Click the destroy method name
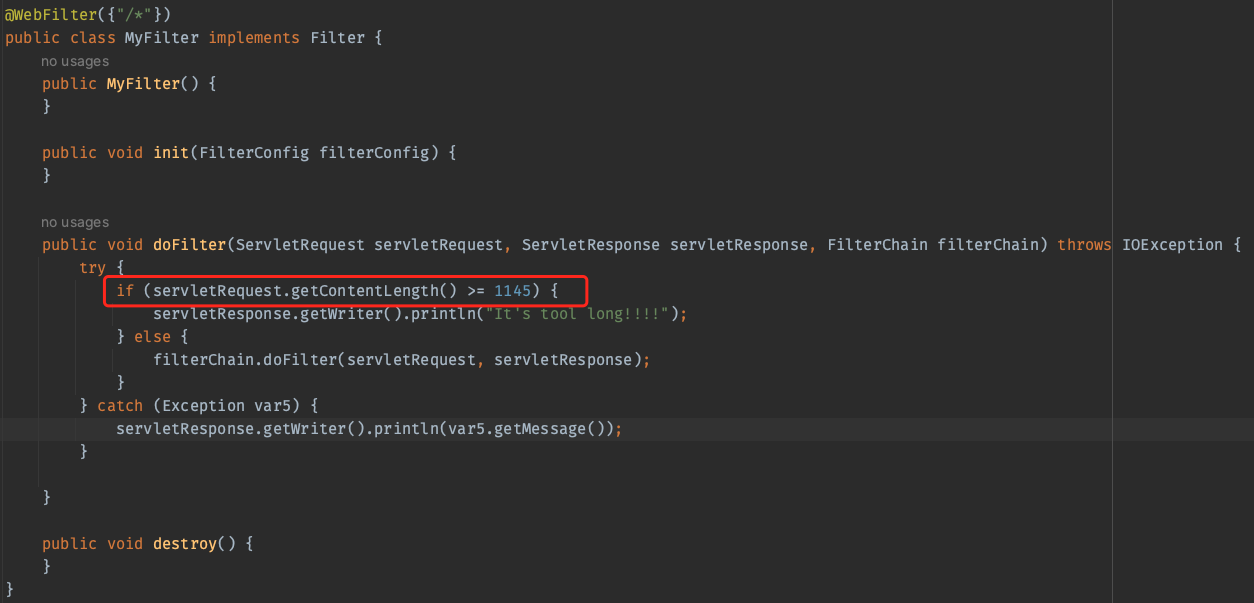Screen dimensions: 1254x603 [184, 544]
